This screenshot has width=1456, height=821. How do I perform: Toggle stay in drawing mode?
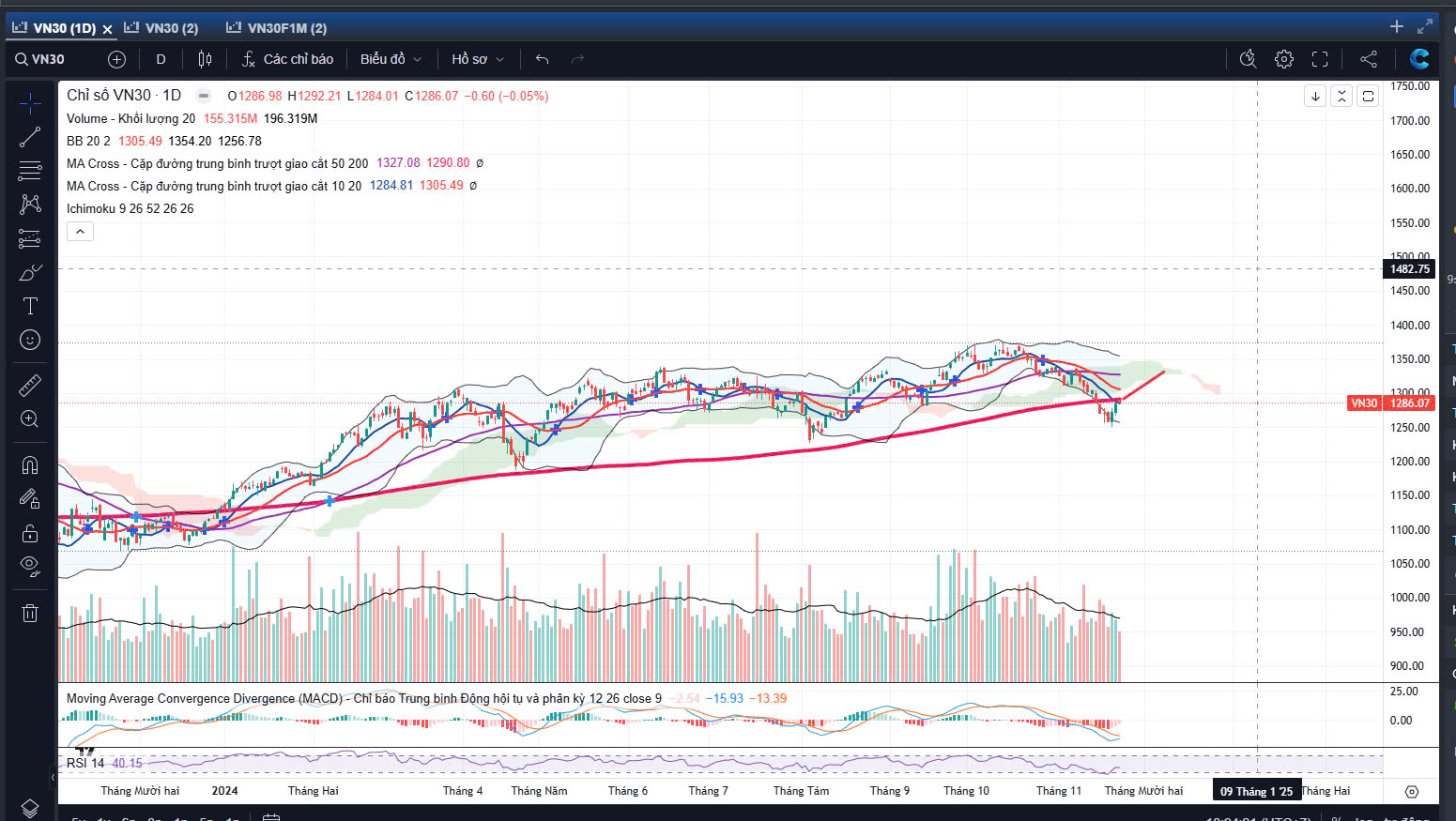click(x=30, y=499)
